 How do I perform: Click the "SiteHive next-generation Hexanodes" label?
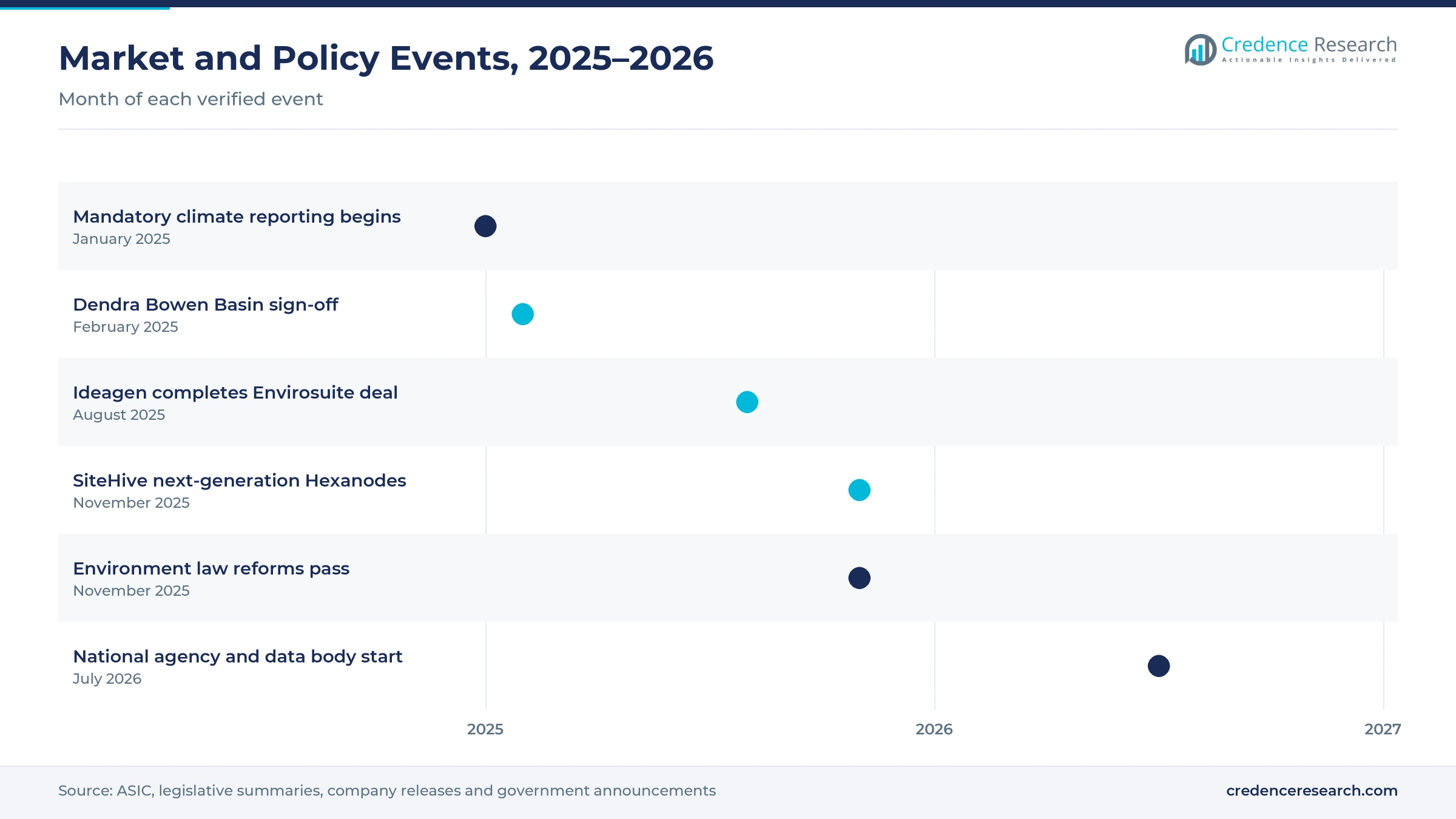pyautogui.click(x=240, y=480)
